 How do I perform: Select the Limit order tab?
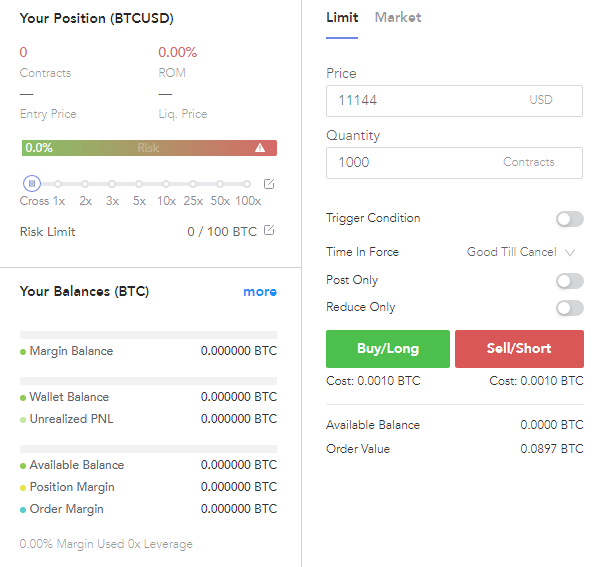(341, 17)
